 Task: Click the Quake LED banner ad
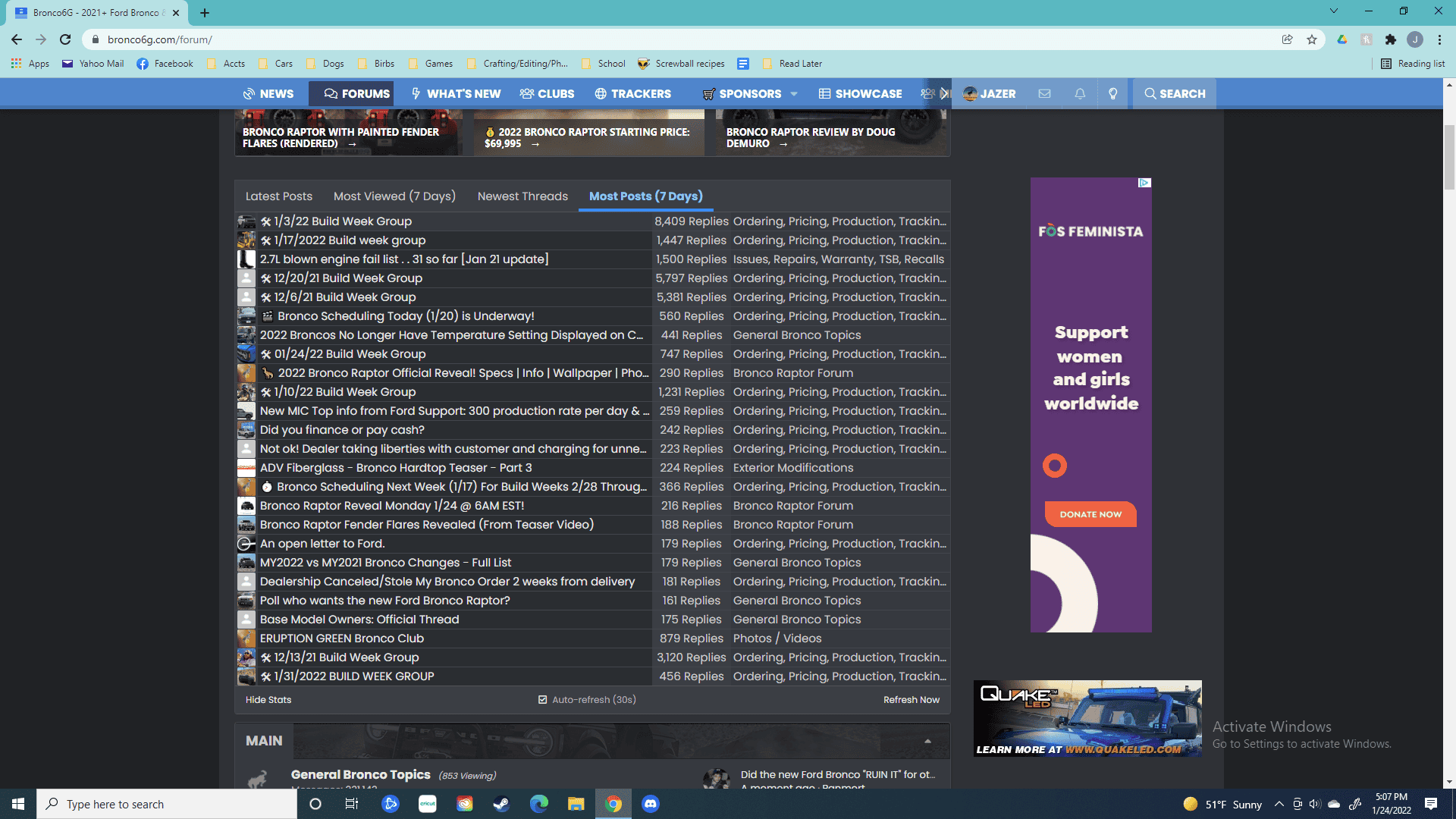[1087, 718]
